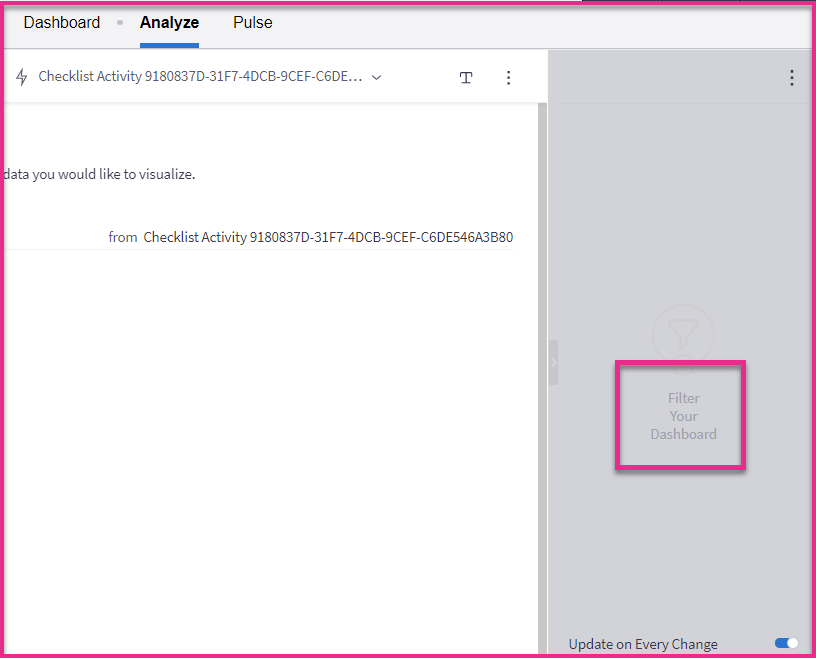This screenshot has height=658, width=816.
Task: Click the Update on Every Change label
Action: tap(643, 644)
